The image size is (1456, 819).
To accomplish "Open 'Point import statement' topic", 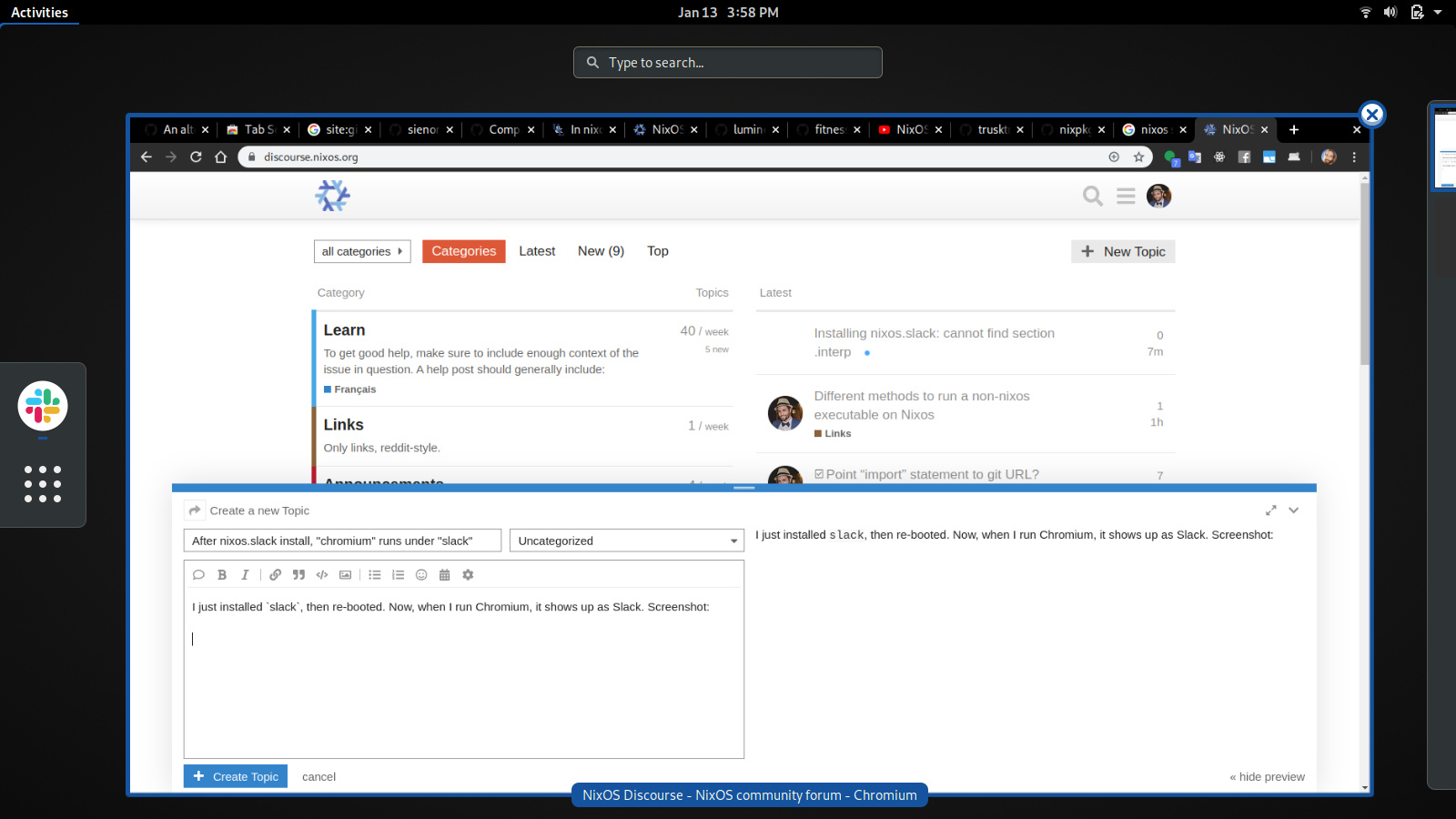I will coord(932,474).
